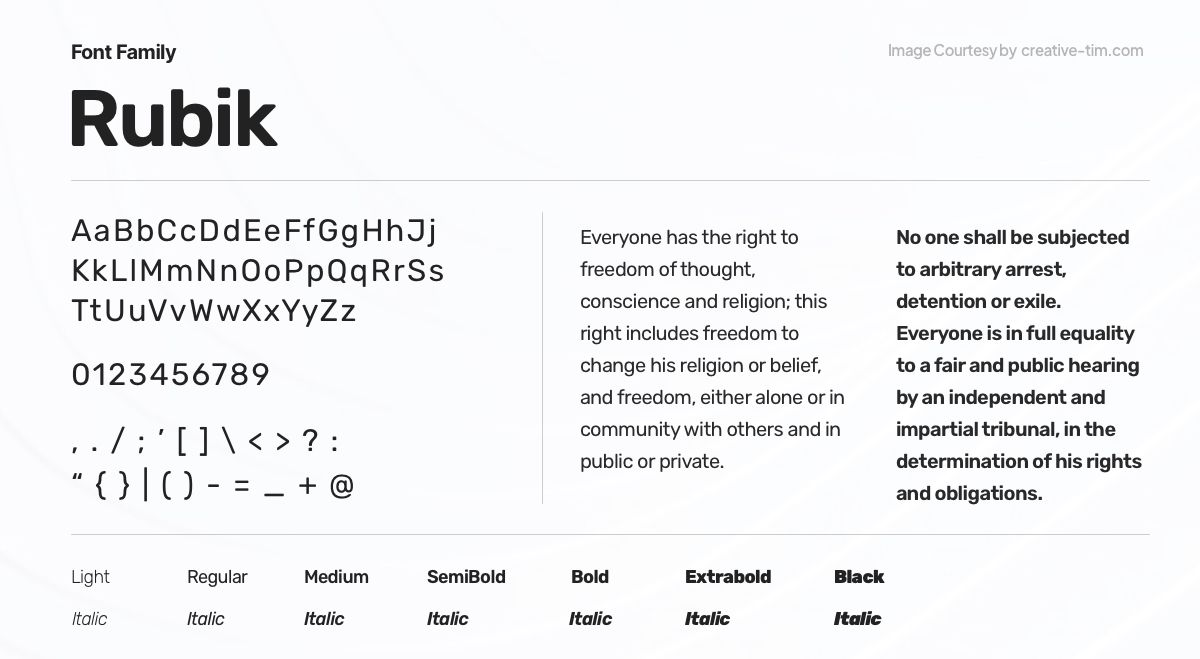Click the large Rubik font title
This screenshot has width=1200, height=659.
coord(173,120)
